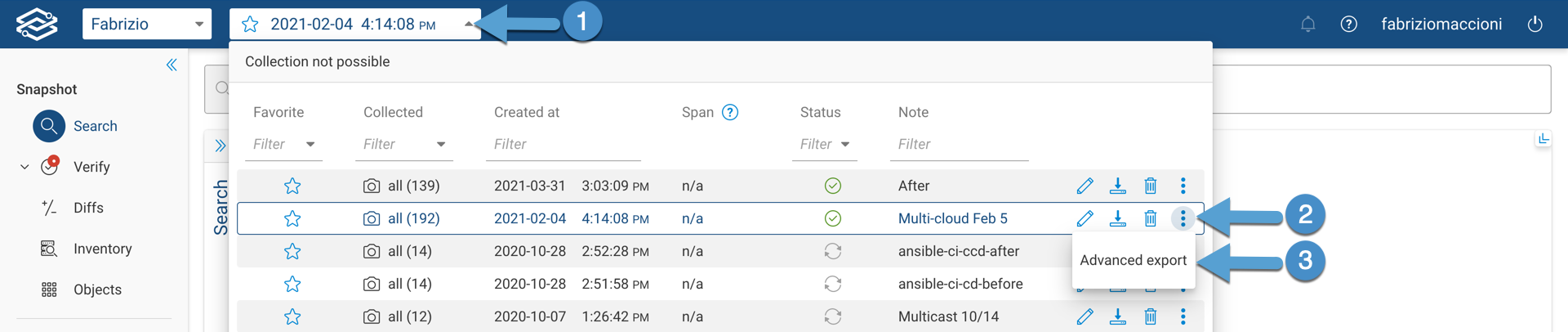Collapse the left sidebar with double chevron
Viewport: 1568px width, 332px height.
[171, 65]
